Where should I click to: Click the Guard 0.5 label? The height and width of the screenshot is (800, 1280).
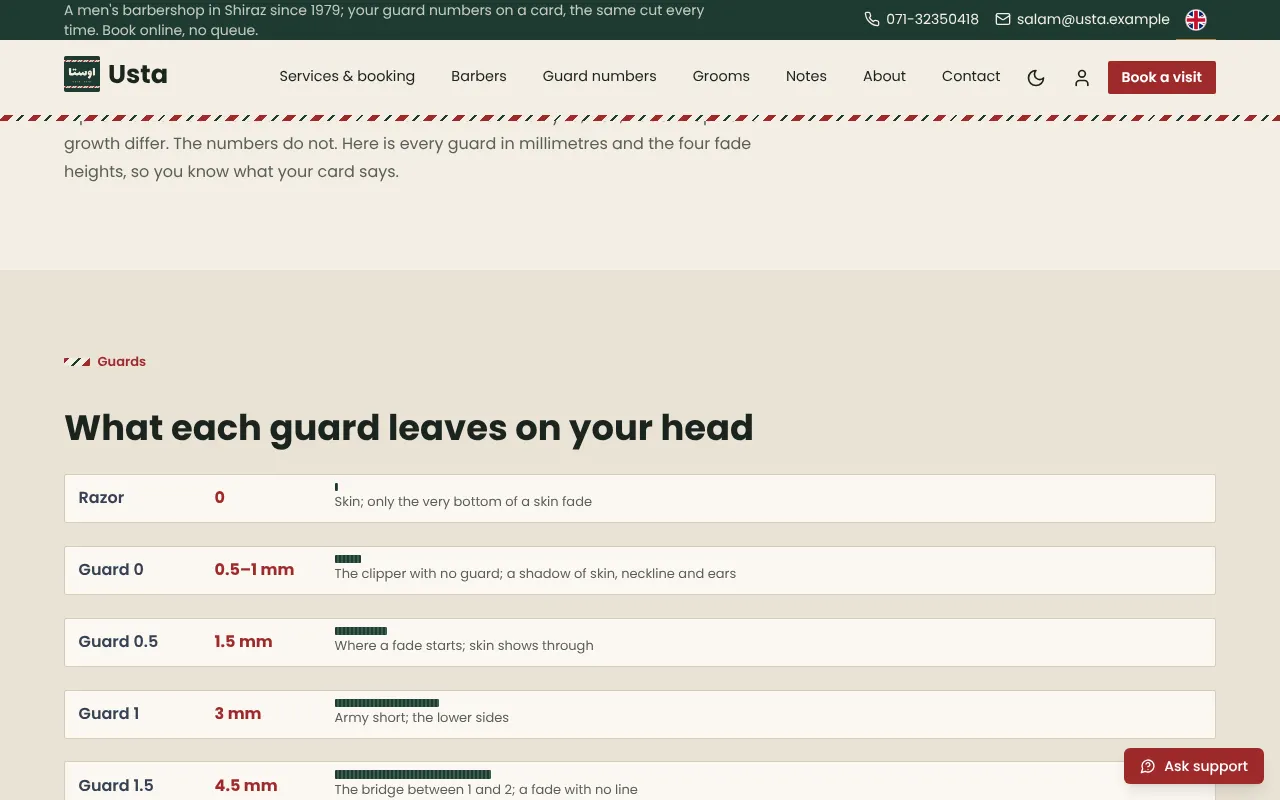(118, 642)
